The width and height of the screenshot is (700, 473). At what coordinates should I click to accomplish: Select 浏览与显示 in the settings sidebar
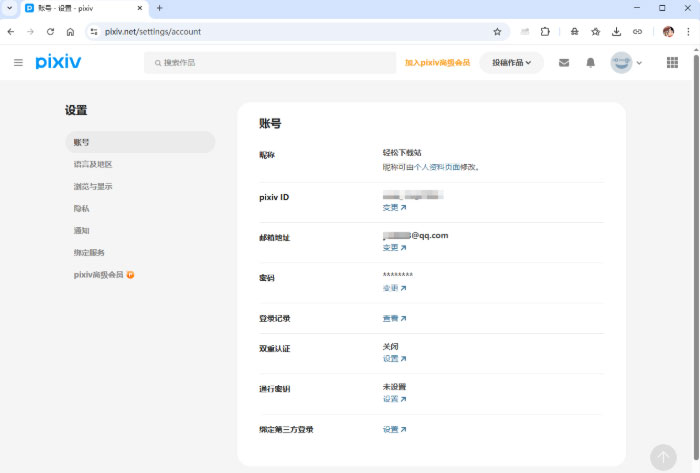(93, 186)
